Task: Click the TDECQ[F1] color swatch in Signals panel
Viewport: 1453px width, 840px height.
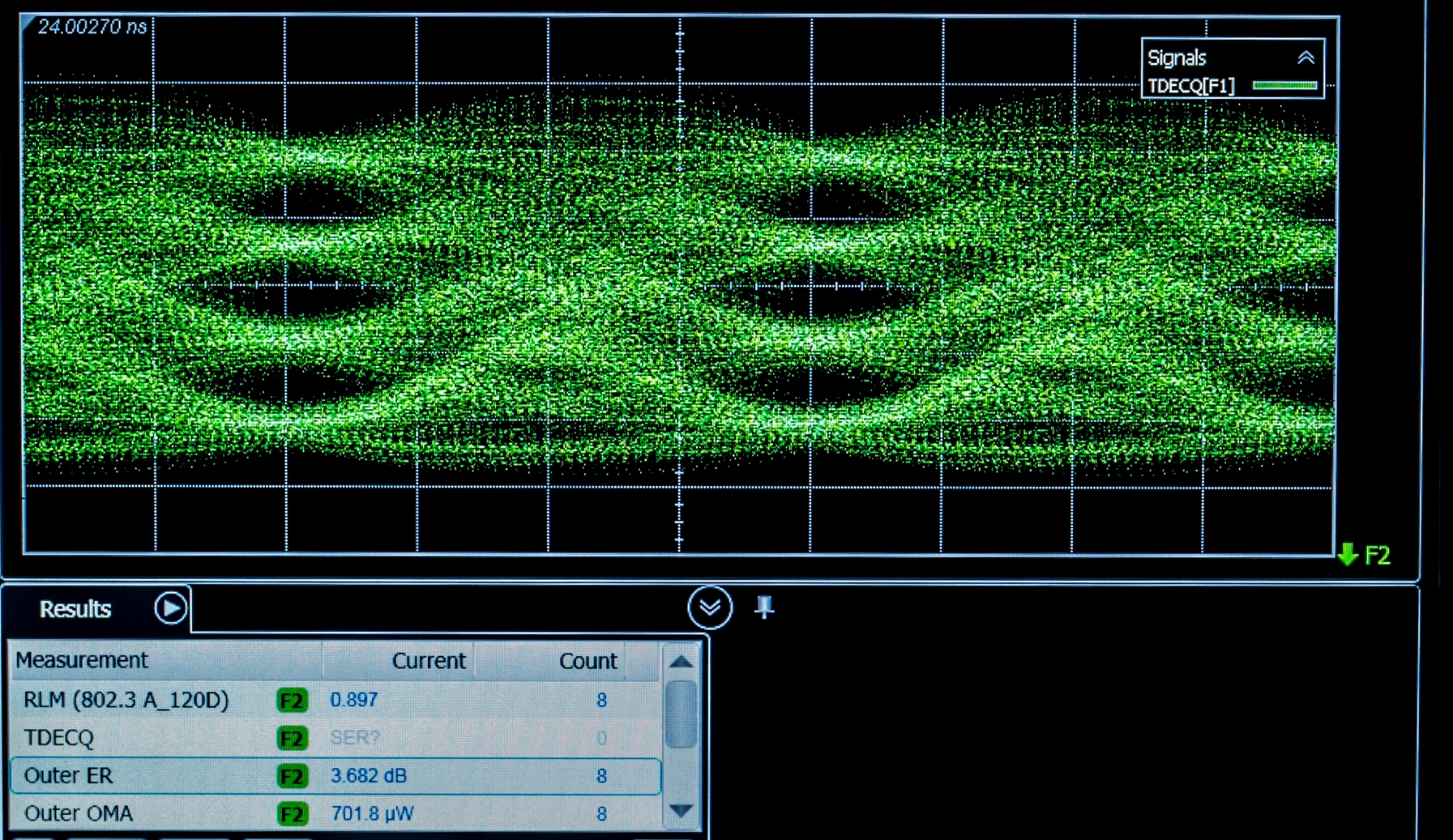Action: [1285, 84]
